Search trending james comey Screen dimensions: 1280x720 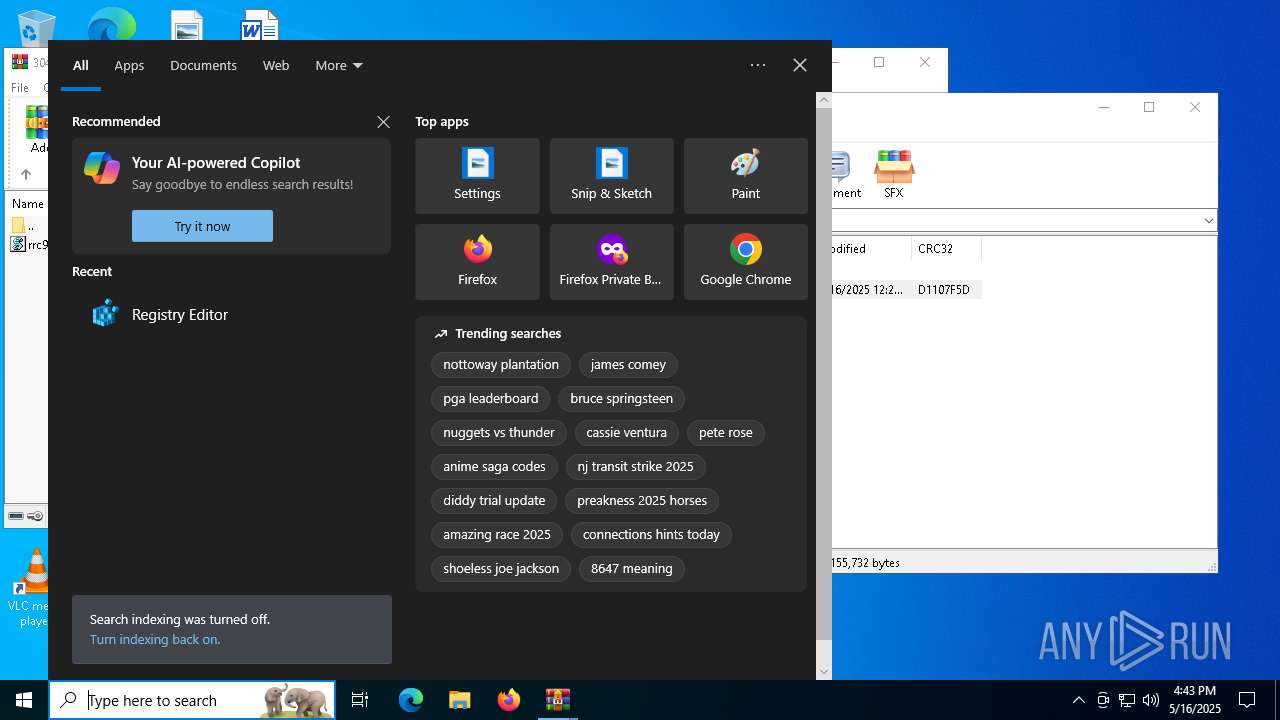coord(628,365)
